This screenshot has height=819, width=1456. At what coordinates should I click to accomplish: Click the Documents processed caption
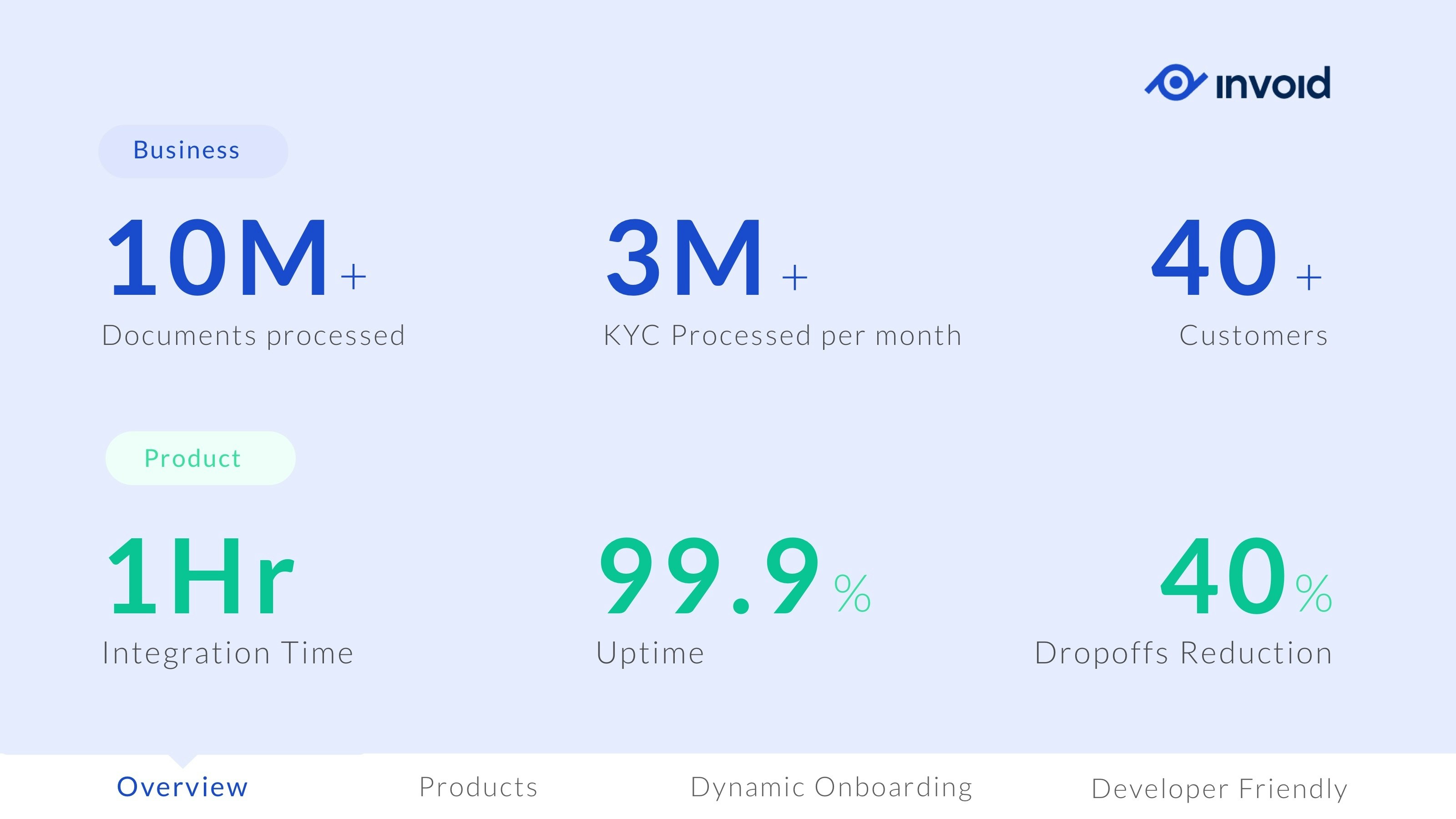point(253,335)
